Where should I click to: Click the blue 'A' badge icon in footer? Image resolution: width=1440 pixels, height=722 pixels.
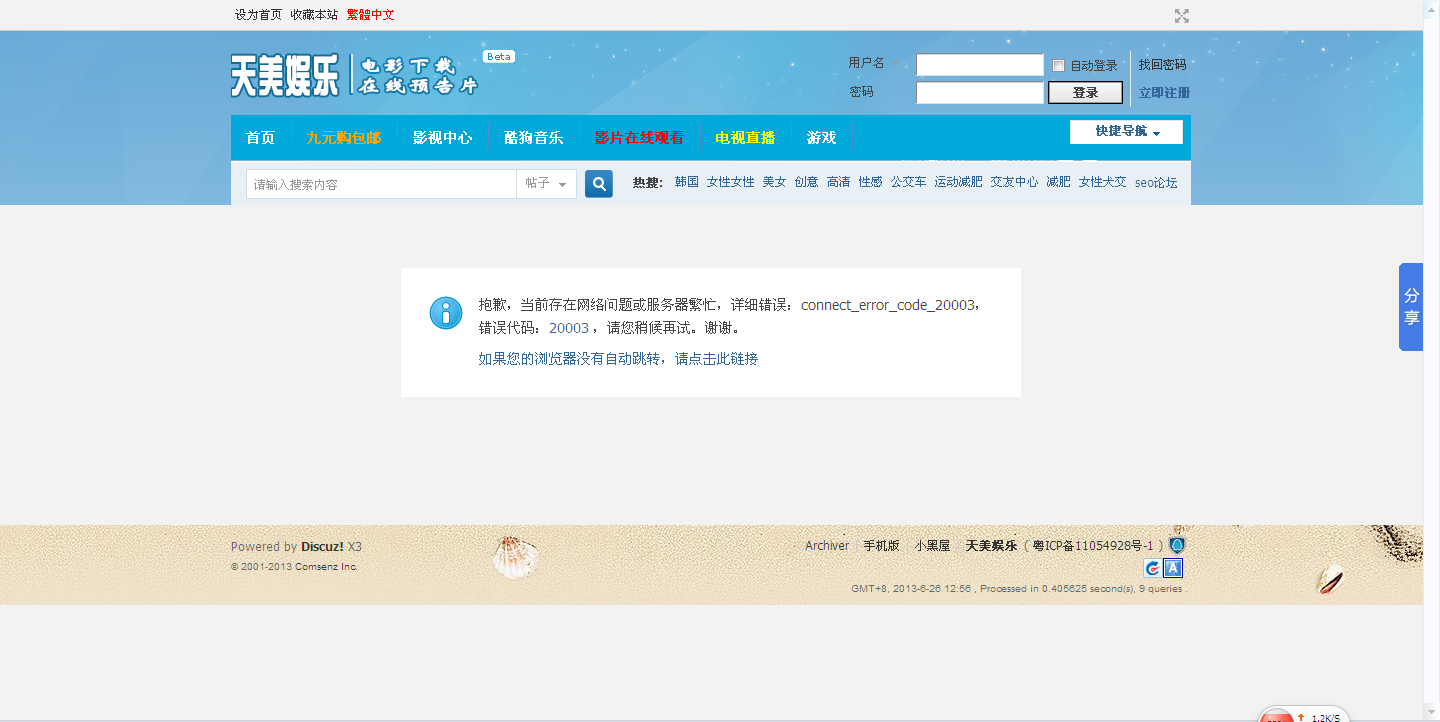pyautogui.click(x=1173, y=568)
